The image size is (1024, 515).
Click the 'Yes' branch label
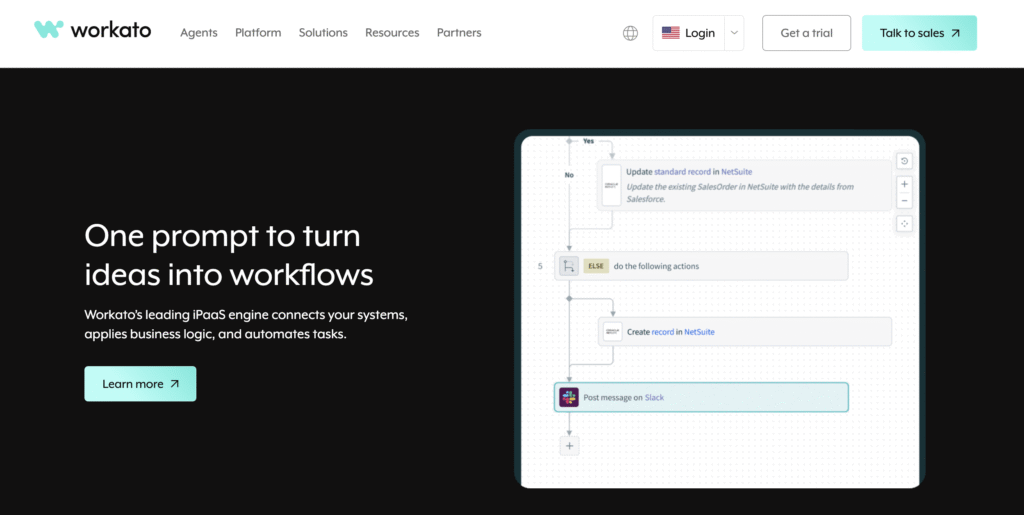(x=588, y=141)
